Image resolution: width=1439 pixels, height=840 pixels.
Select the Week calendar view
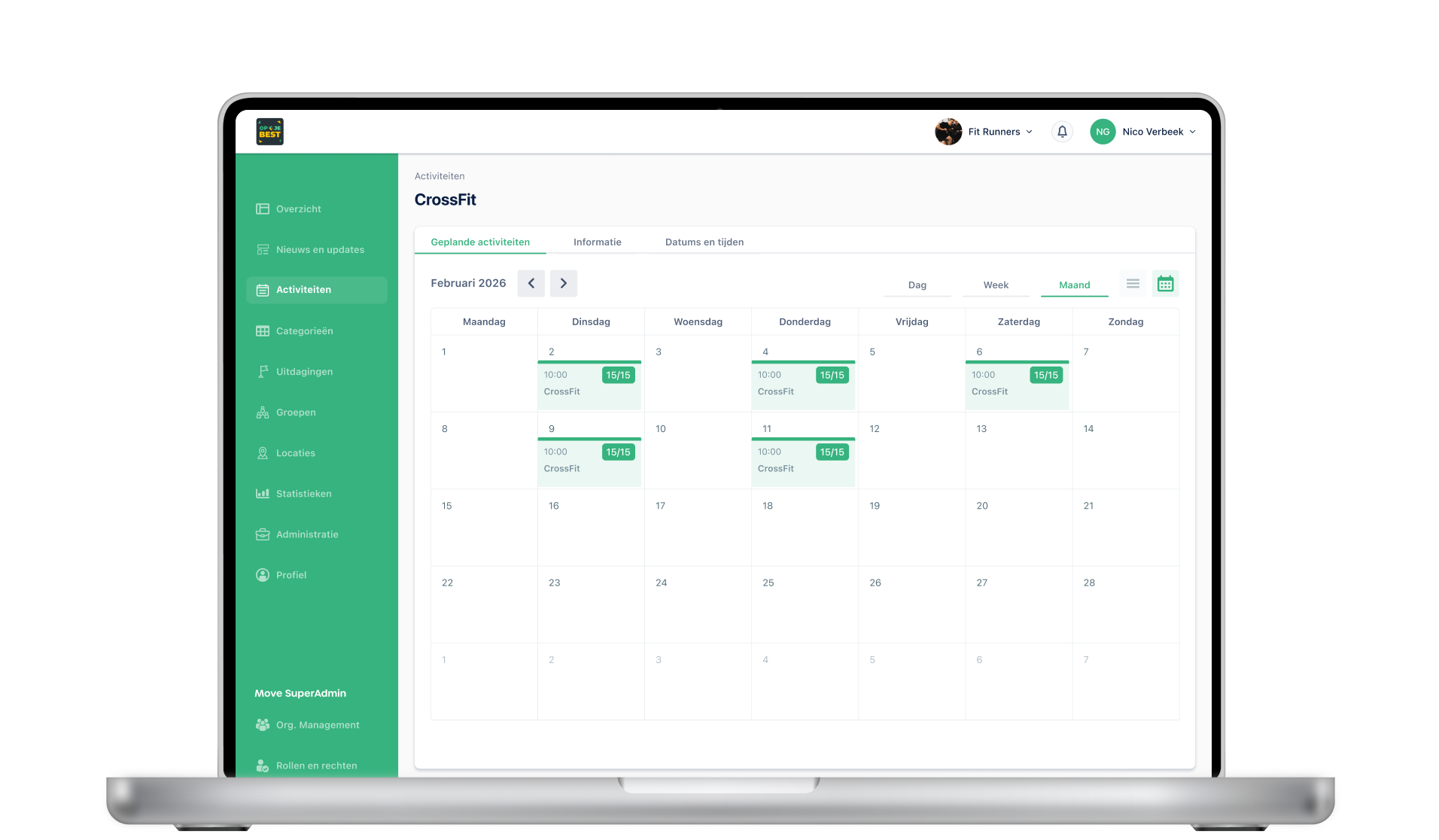tap(996, 285)
